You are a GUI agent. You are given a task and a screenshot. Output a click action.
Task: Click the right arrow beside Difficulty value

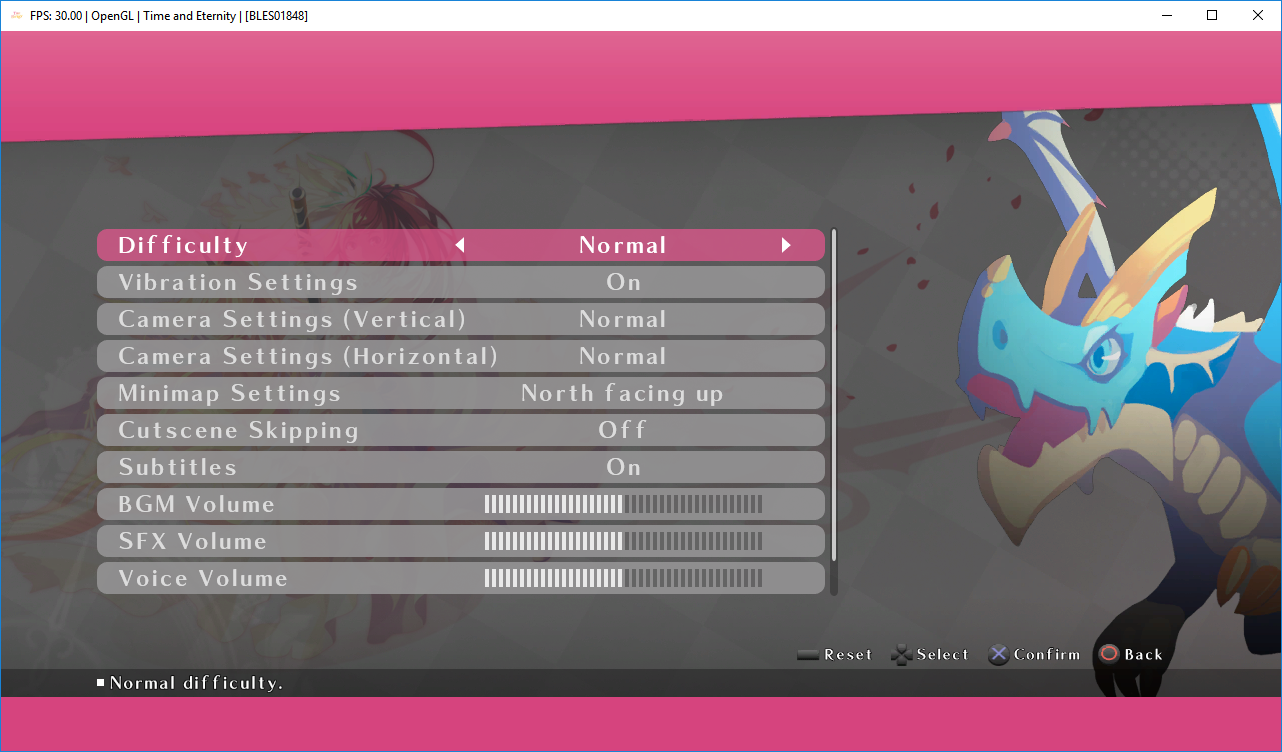coord(786,245)
